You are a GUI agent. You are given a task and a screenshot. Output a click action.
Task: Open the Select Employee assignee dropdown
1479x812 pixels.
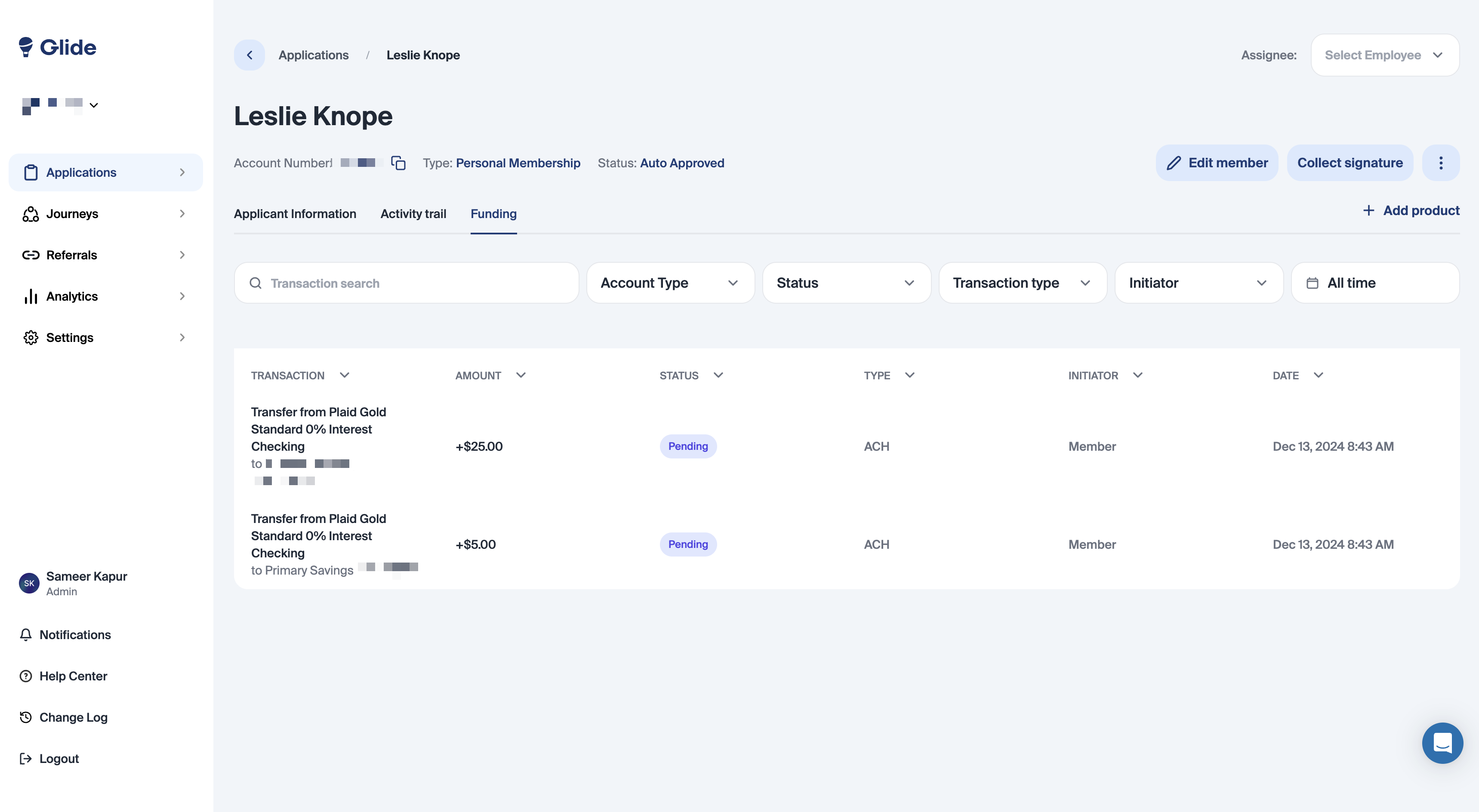click(1384, 55)
